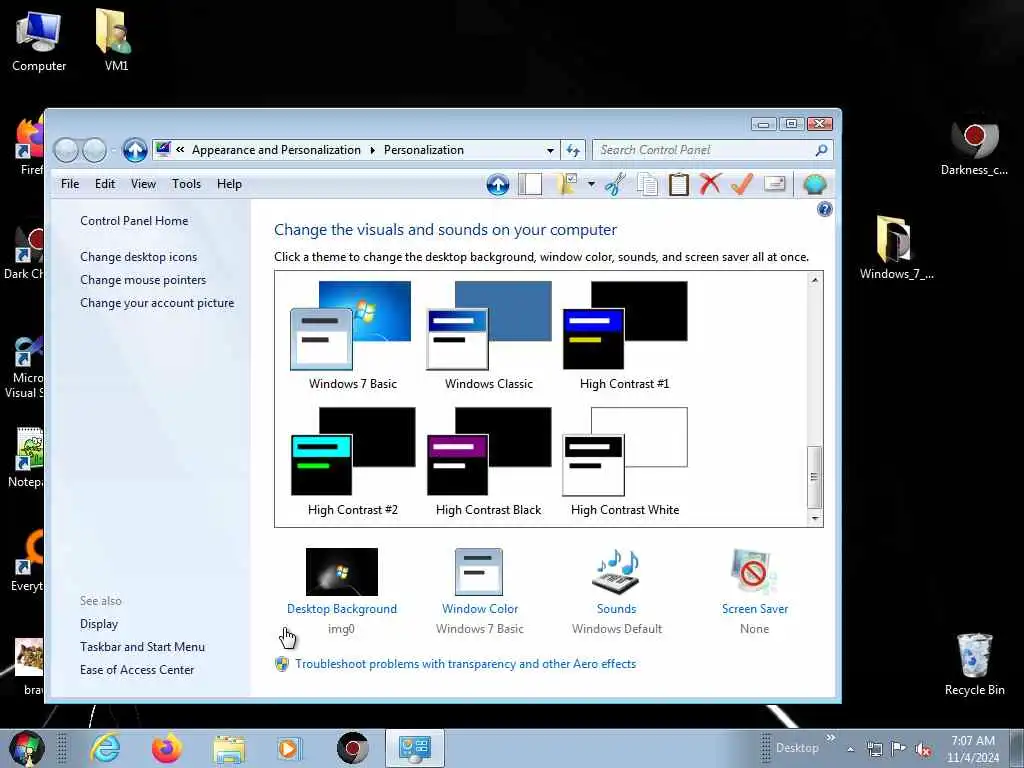Click Troubleshoot problems with transparency link
The image size is (1024, 768).
point(466,664)
